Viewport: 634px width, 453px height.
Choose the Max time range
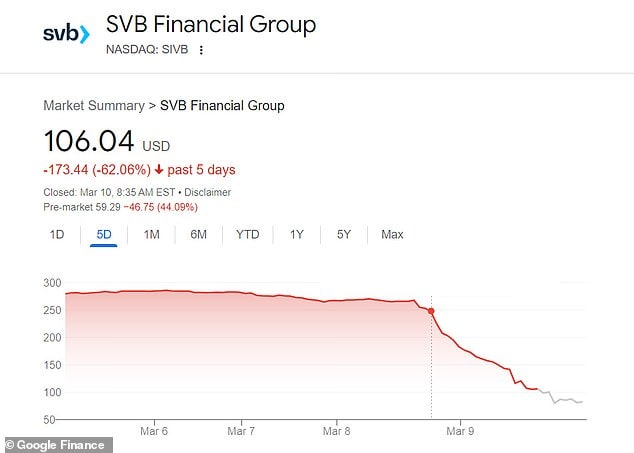[392, 234]
